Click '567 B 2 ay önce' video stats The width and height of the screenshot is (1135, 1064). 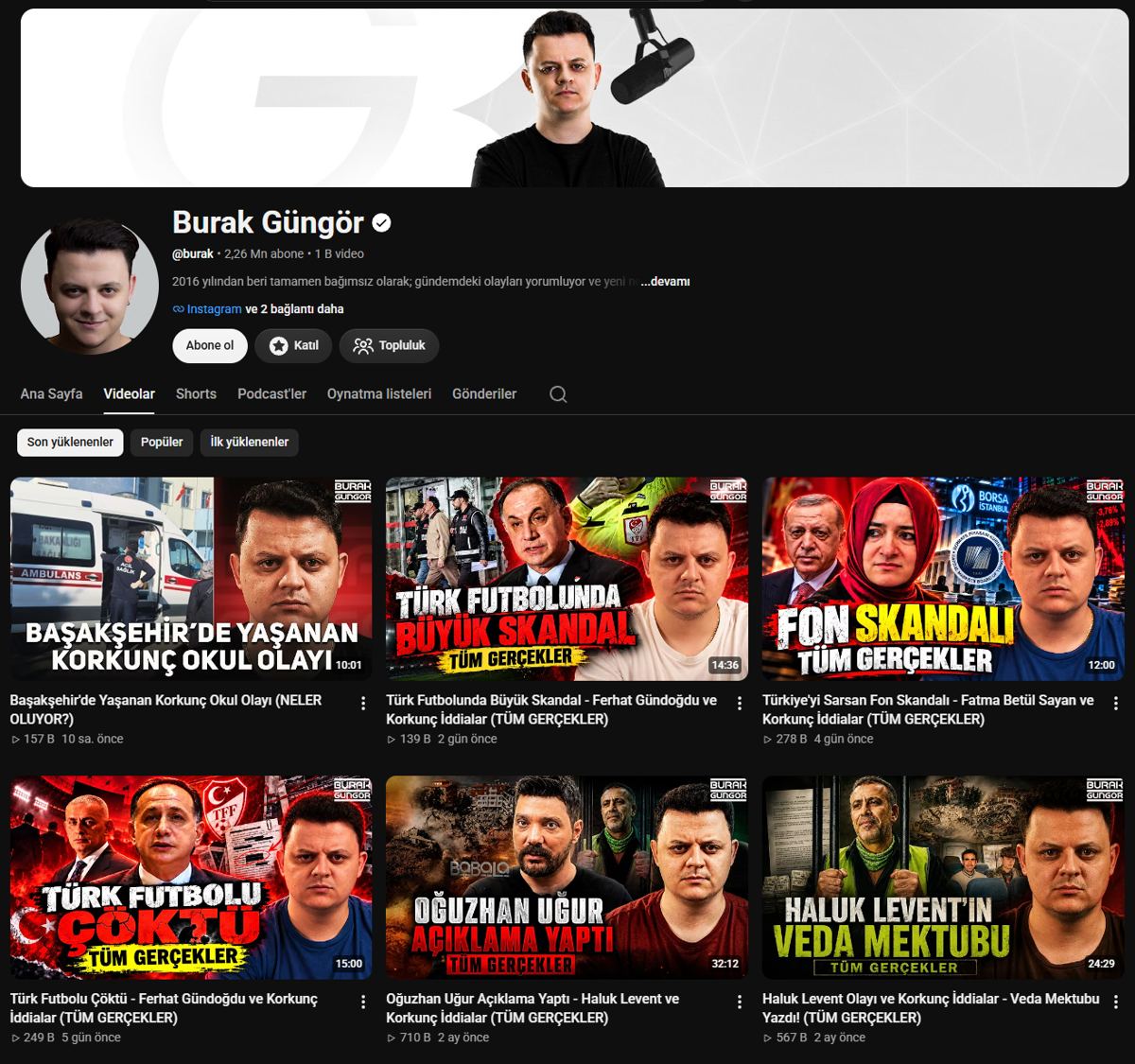(814, 1038)
